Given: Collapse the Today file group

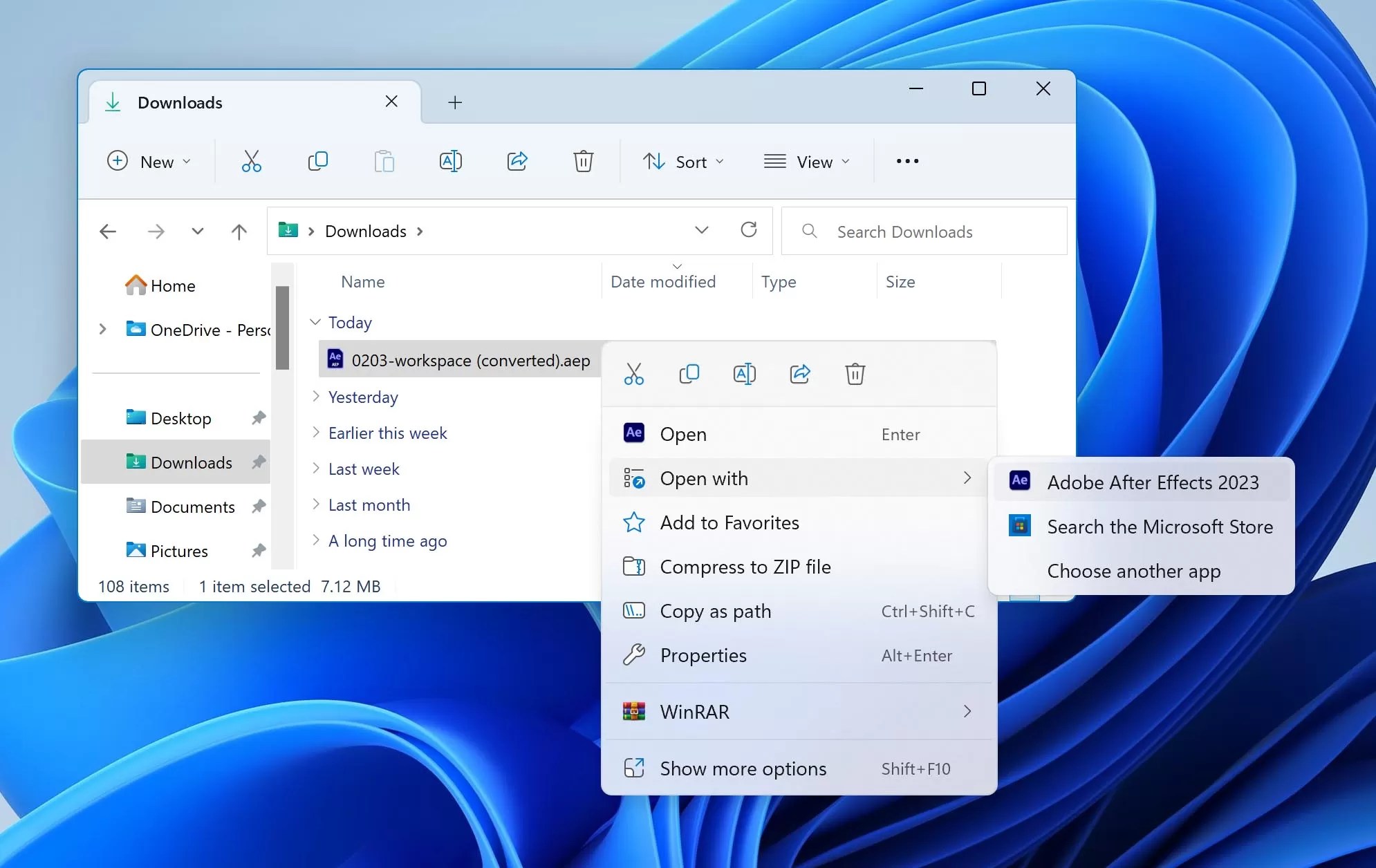Looking at the screenshot, I should 315,322.
